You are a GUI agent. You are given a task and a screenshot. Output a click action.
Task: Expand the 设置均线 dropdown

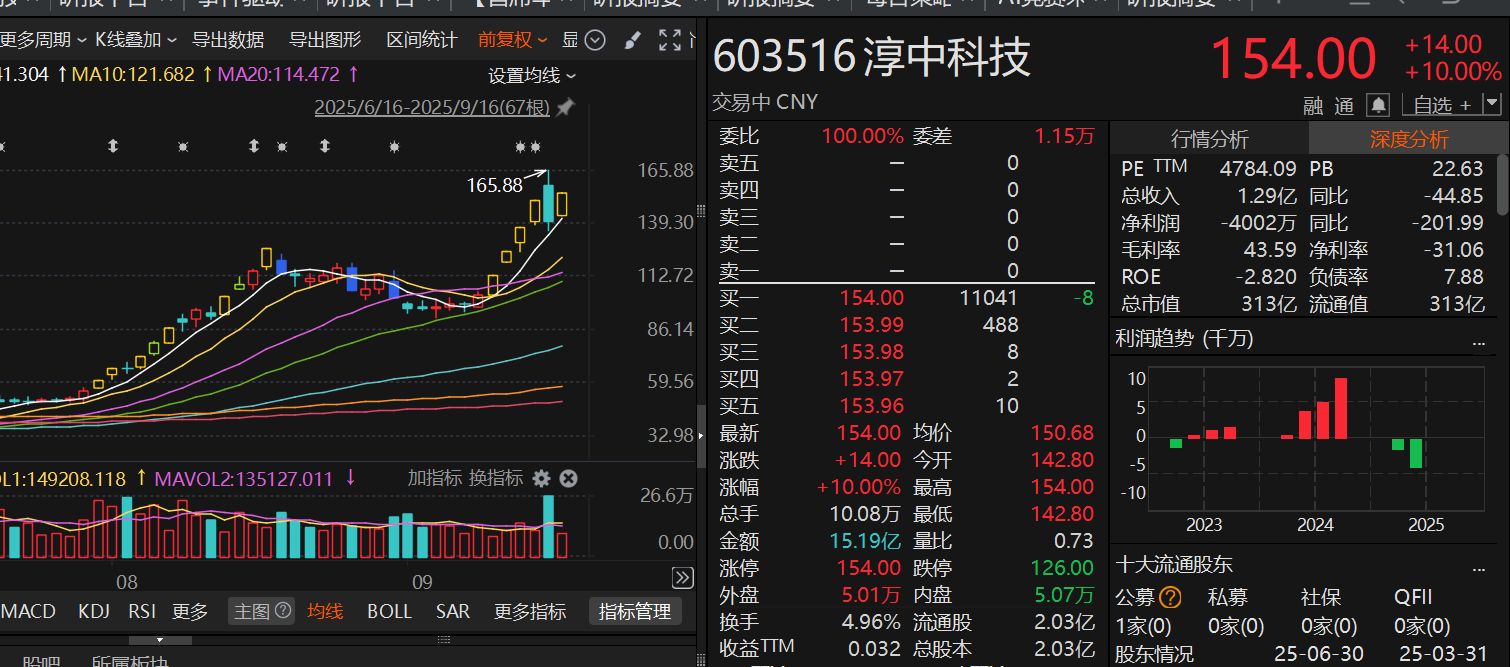pos(532,76)
